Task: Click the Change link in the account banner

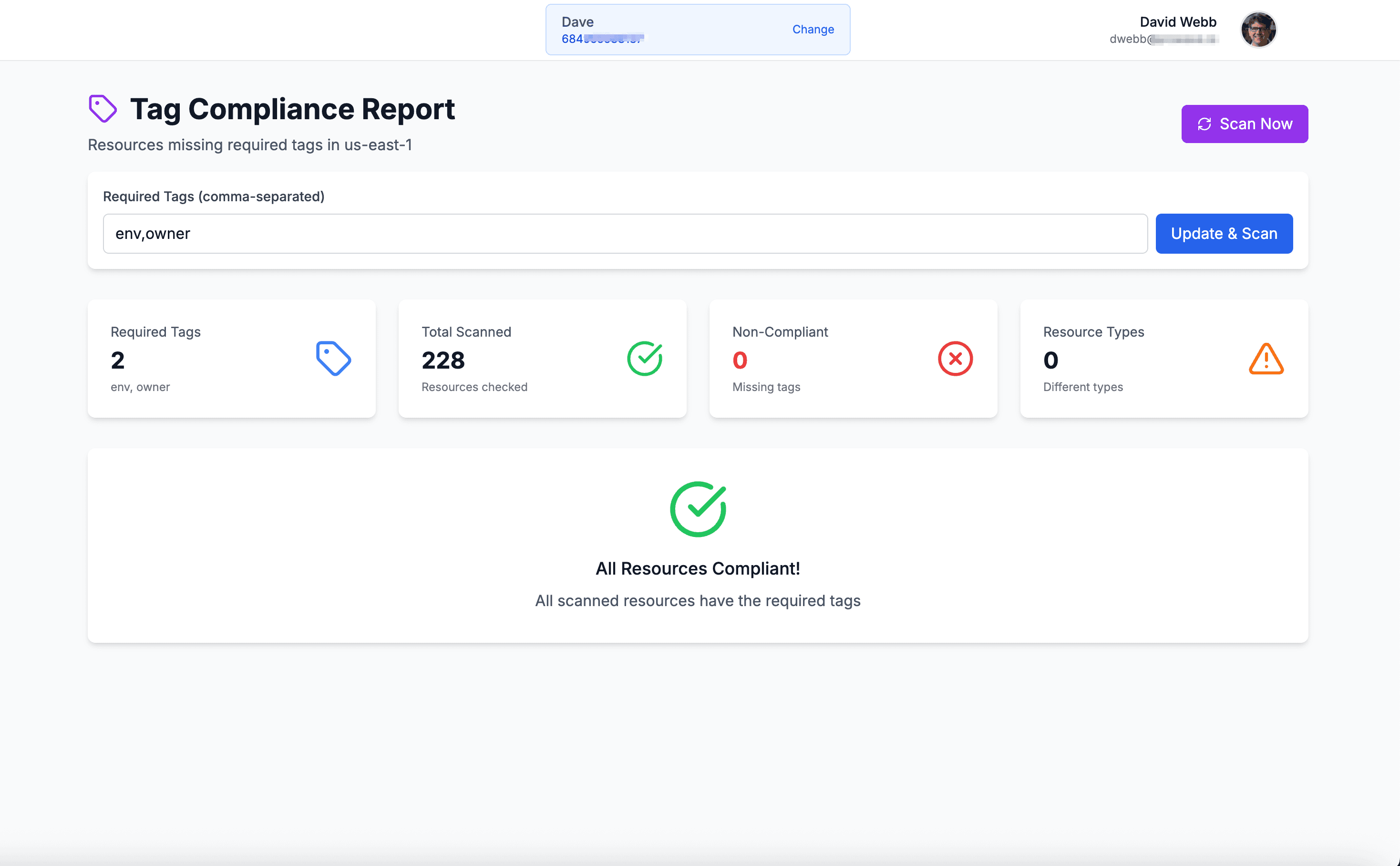Action: (813, 29)
